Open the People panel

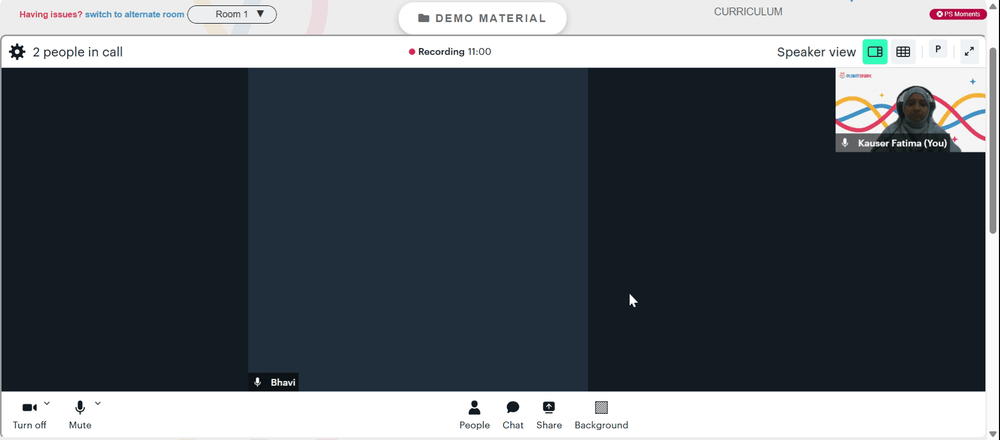click(x=474, y=415)
